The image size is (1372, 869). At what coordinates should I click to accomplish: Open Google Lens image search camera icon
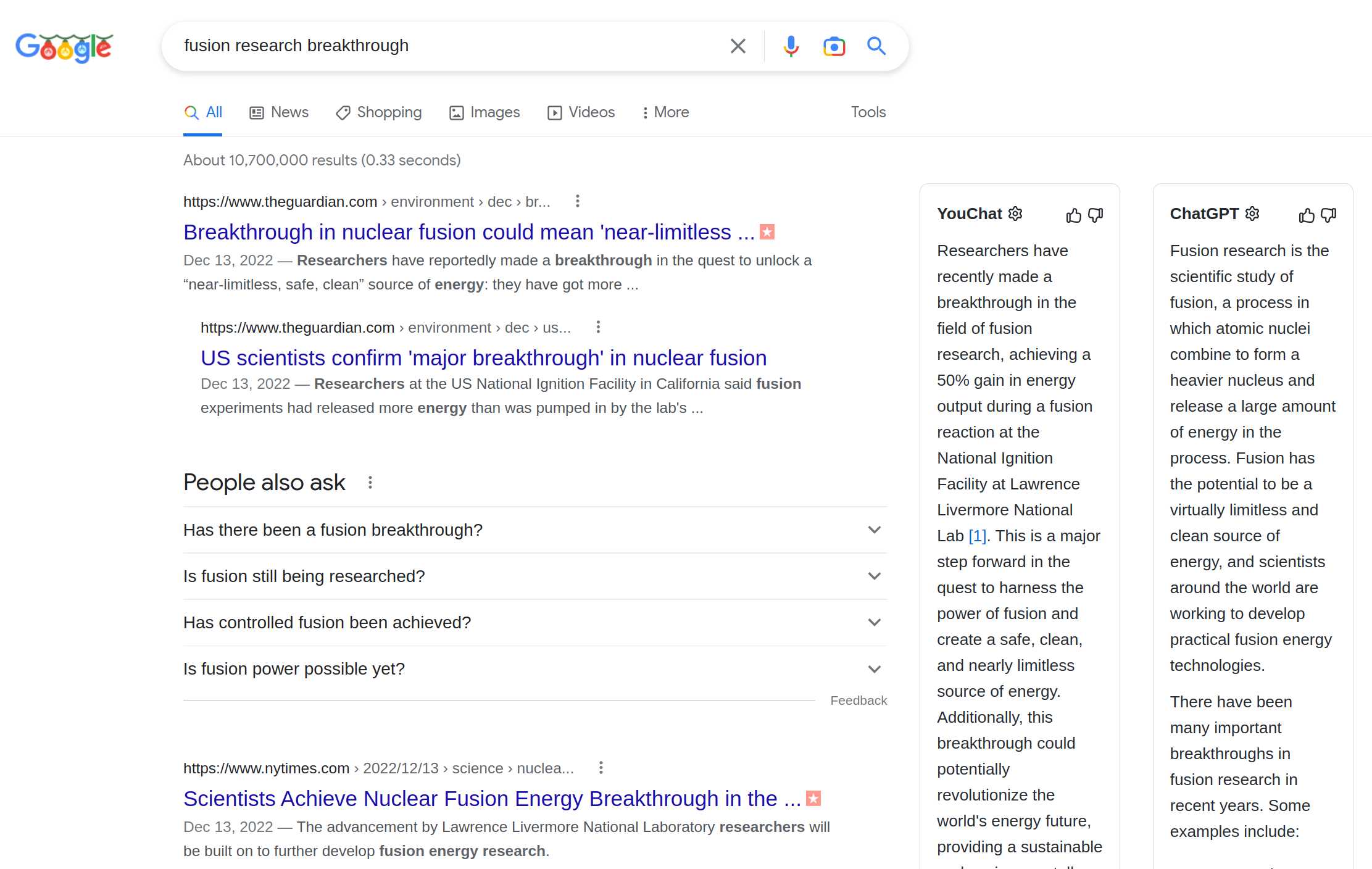point(834,46)
